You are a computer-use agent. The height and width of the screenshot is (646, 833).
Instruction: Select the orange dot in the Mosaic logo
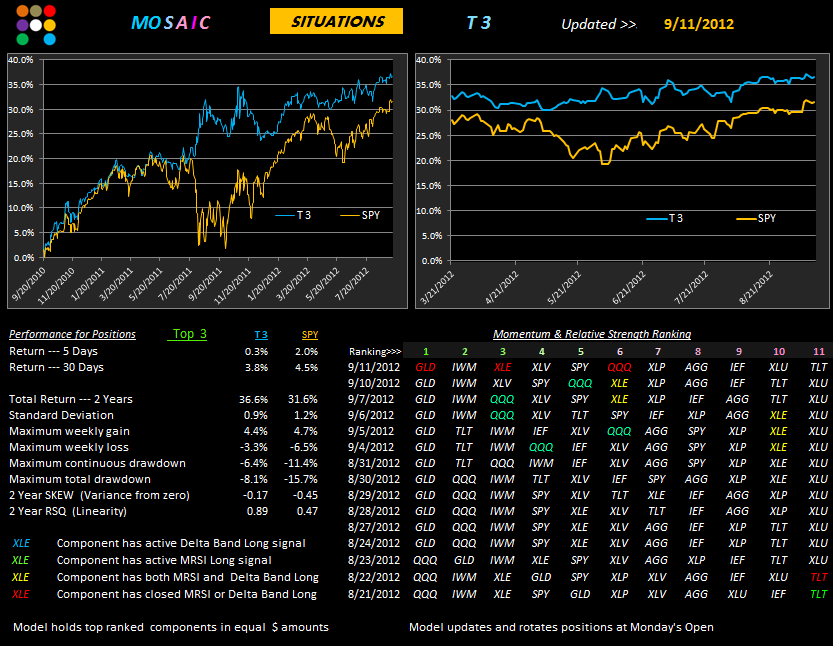pyautogui.click(x=22, y=11)
